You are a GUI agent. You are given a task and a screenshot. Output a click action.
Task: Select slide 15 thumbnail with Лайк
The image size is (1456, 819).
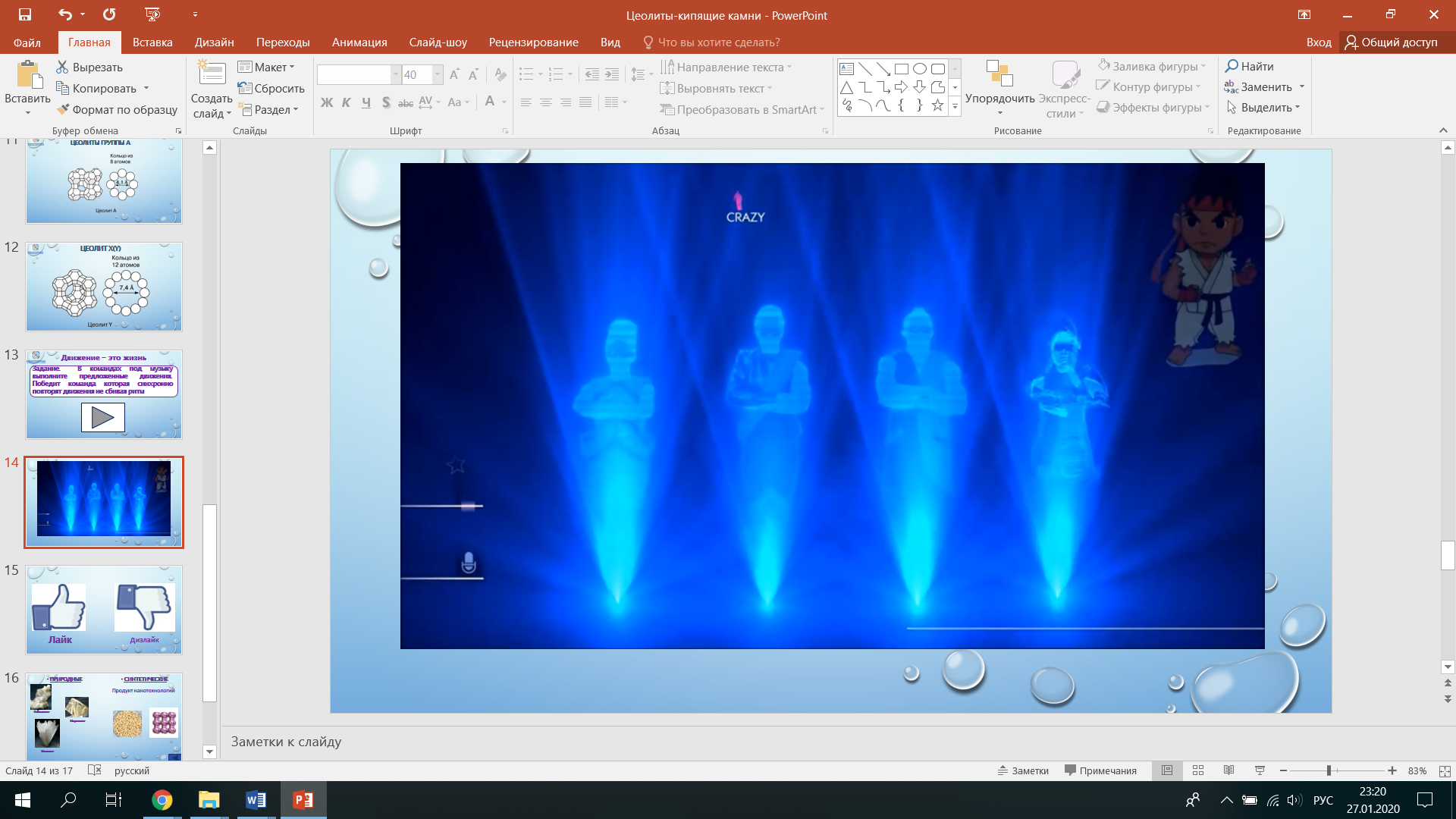[104, 610]
